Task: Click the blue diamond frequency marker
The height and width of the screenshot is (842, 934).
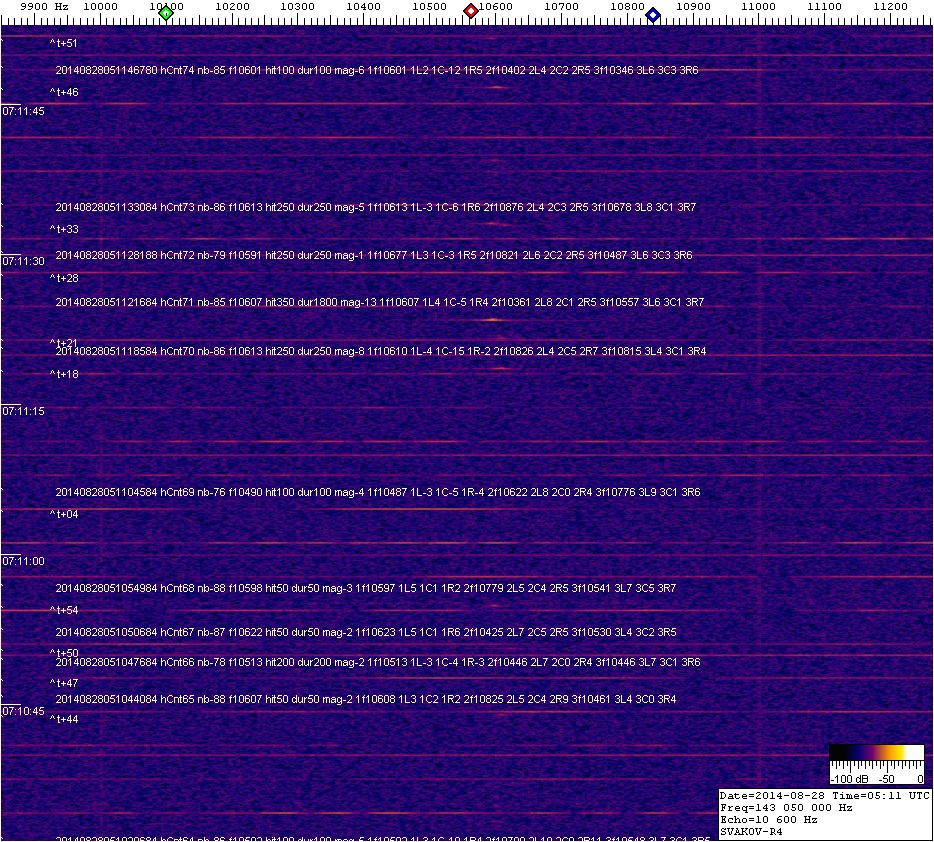Action: (653, 14)
